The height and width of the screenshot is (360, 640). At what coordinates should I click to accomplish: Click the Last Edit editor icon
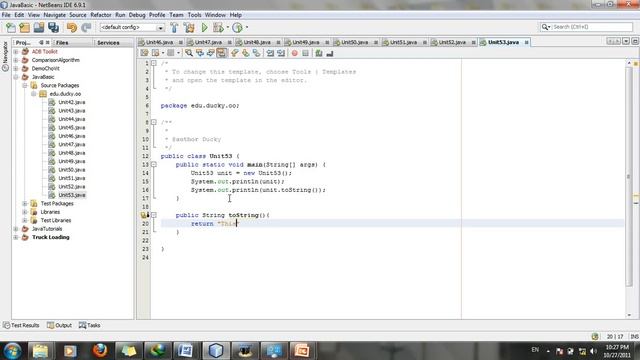pos(144,53)
